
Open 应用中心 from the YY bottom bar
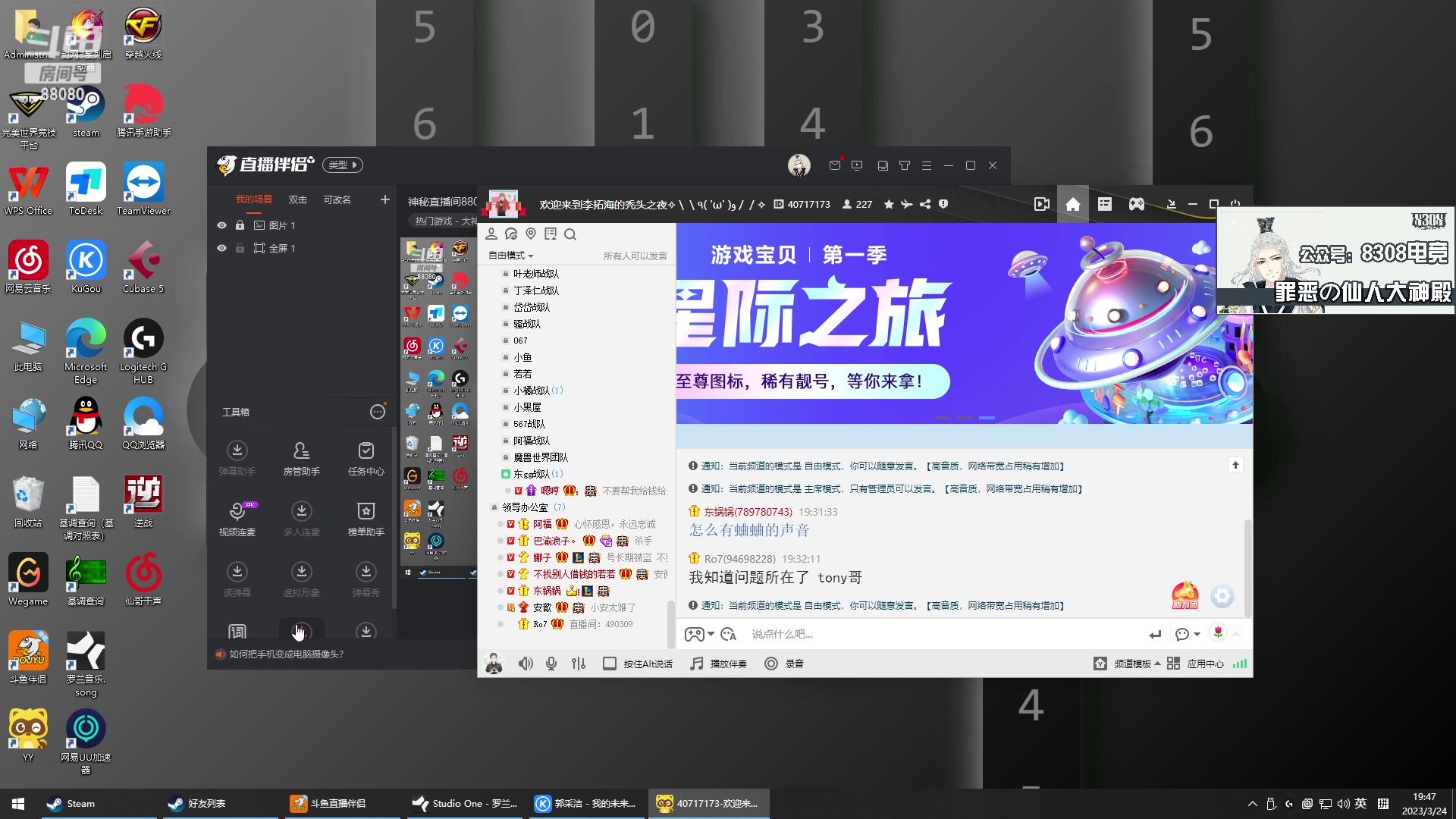click(x=1204, y=663)
